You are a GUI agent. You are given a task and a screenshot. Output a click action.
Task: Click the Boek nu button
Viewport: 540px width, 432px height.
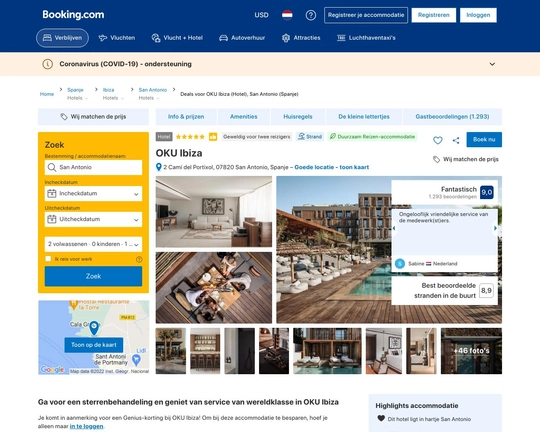pyautogui.click(x=484, y=140)
